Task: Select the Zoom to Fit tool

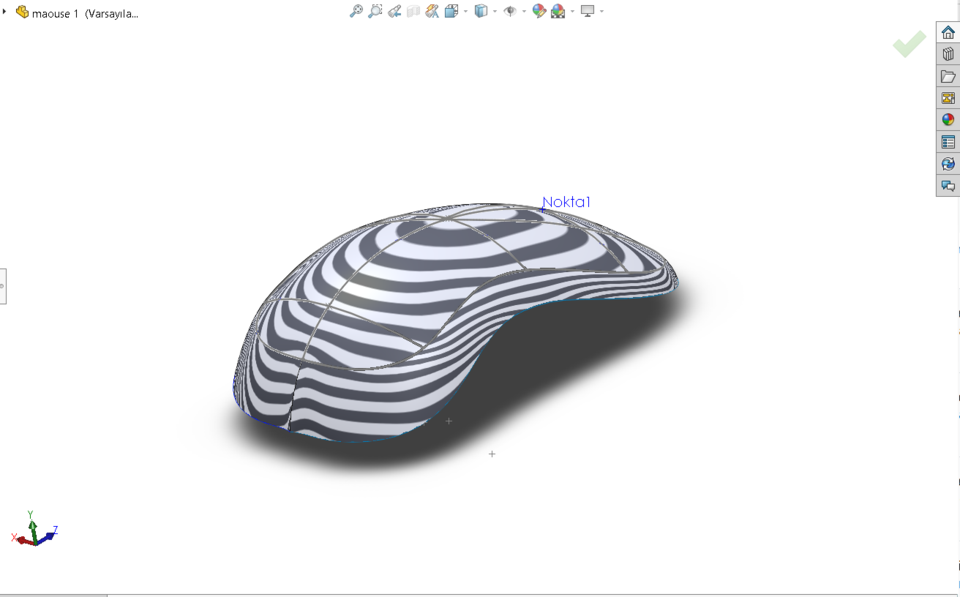Action: tap(355, 11)
